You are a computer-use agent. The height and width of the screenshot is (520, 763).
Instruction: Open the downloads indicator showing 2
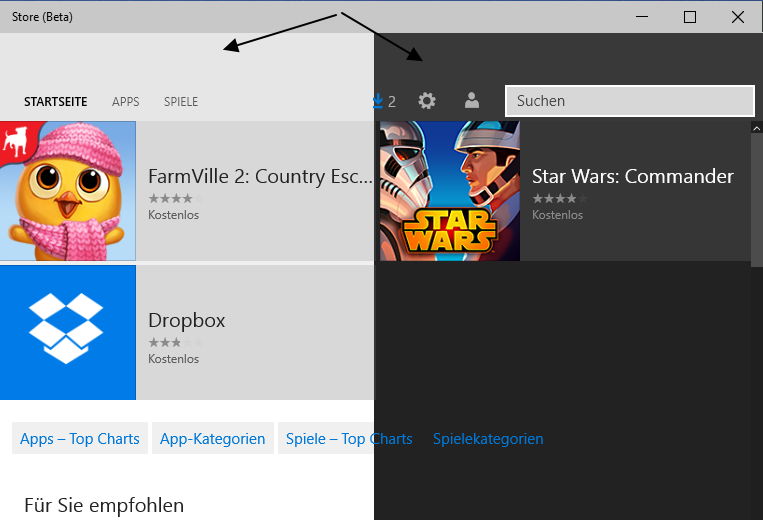click(384, 101)
